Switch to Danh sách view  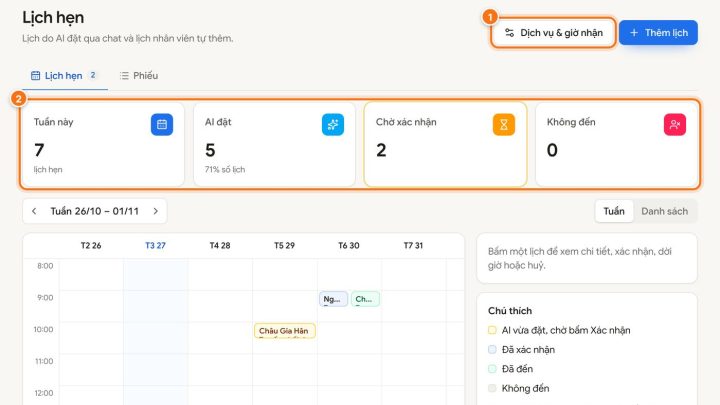coord(664,211)
